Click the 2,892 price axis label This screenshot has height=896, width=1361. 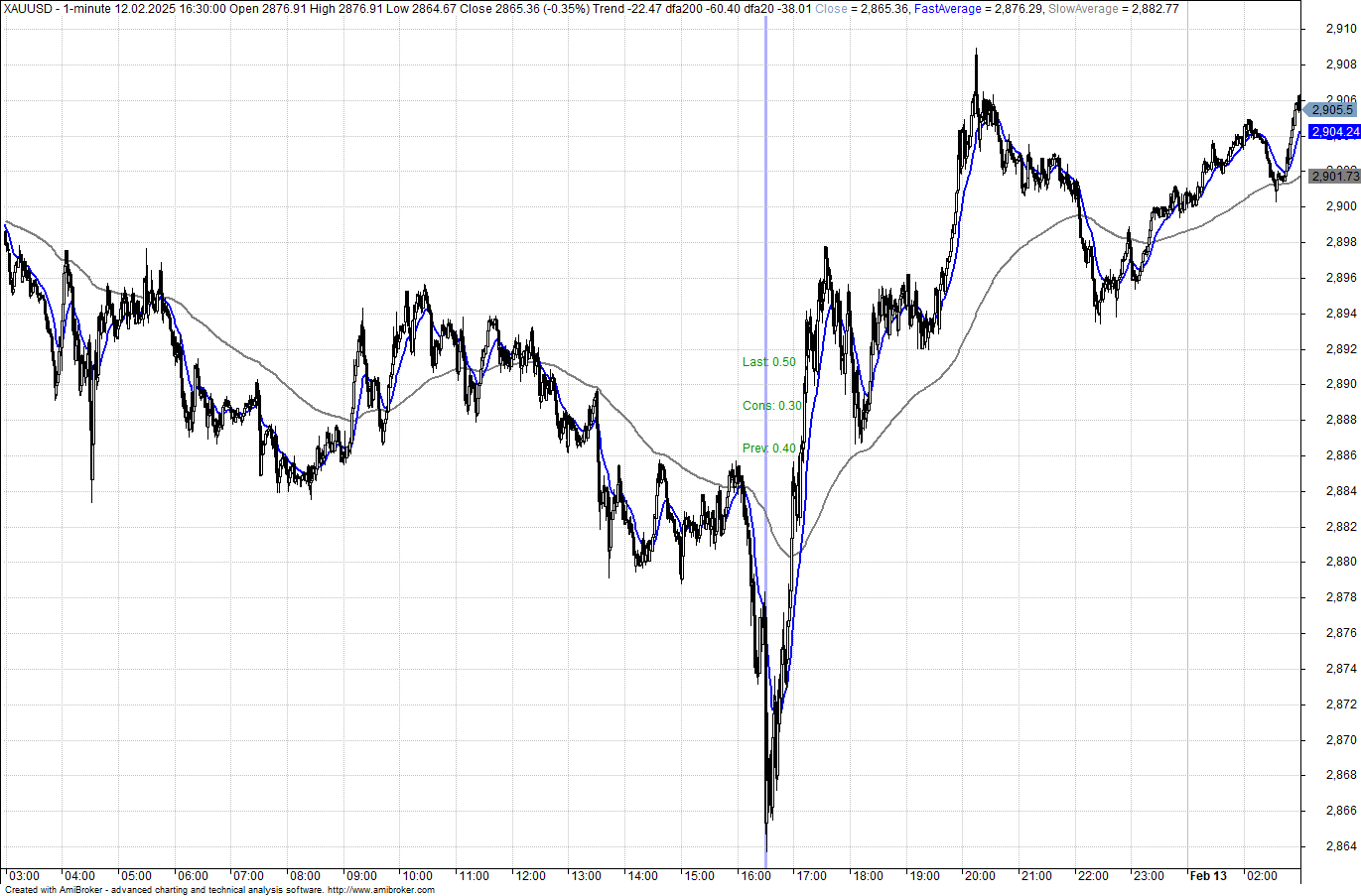coord(1340,349)
